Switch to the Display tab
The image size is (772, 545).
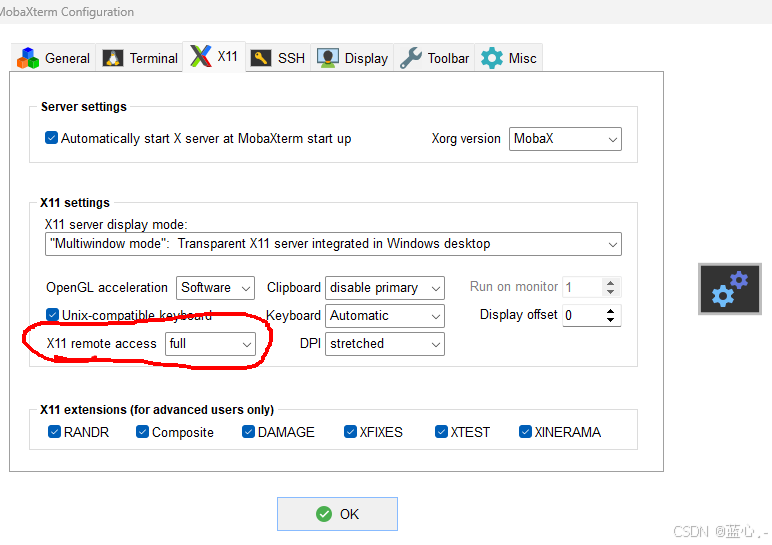pyautogui.click(x=352, y=58)
